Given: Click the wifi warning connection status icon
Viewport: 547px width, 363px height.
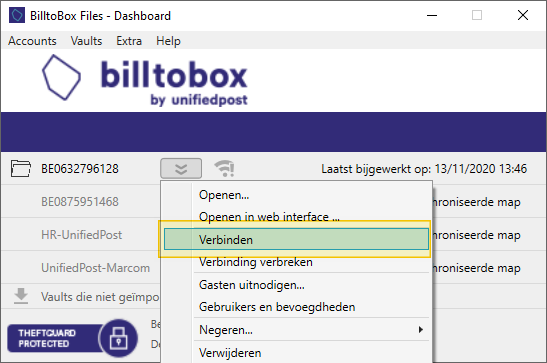Looking at the screenshot, I should click(x=224, y=168).
